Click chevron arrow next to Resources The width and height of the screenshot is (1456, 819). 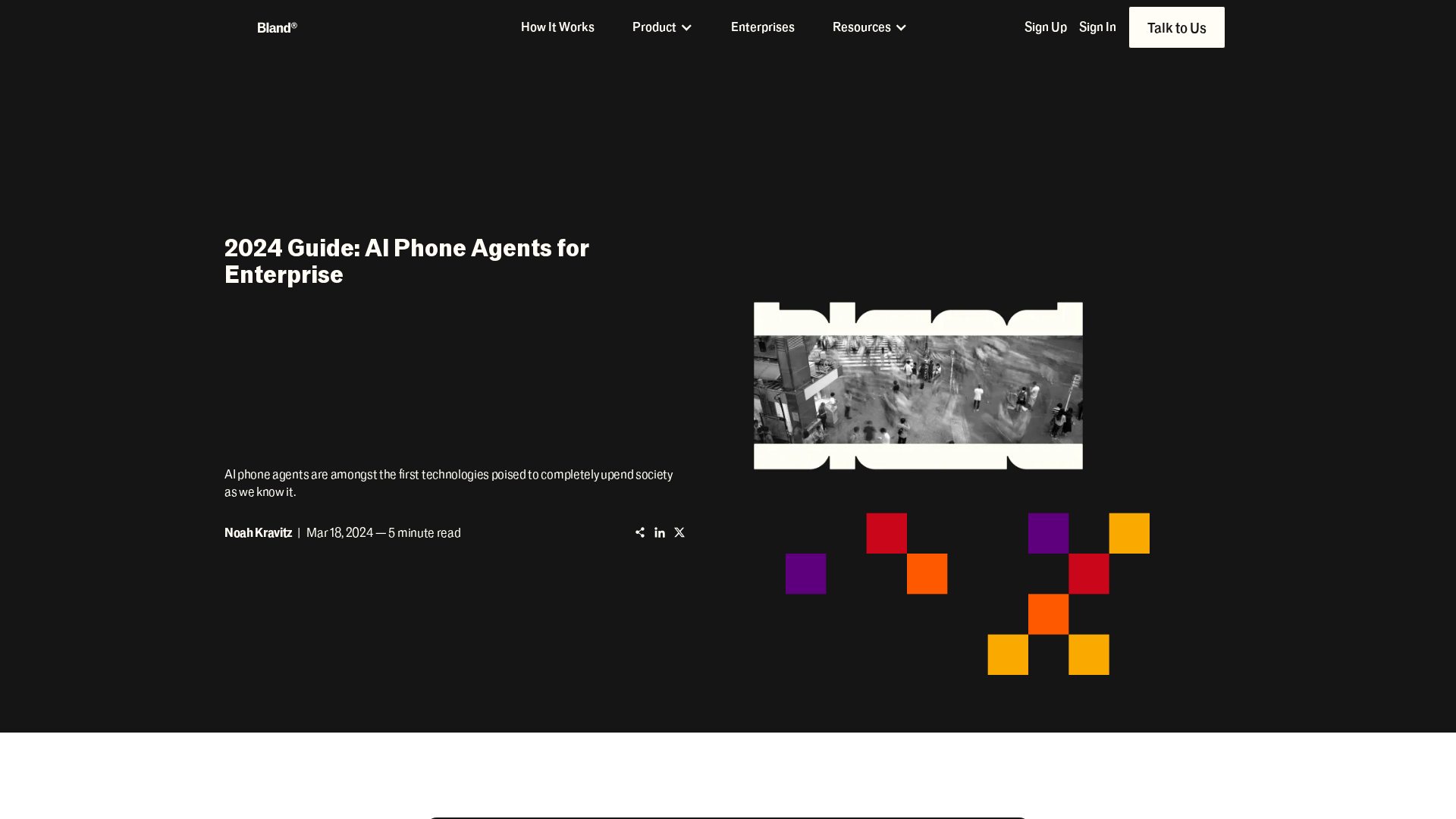(x=901, y=28)
